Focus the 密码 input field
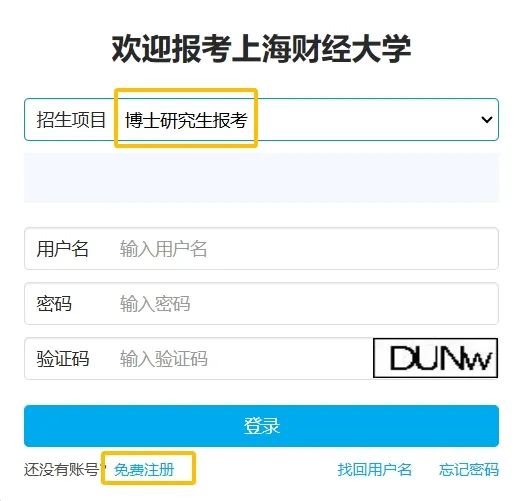The image size is (521, 501). 261,304
